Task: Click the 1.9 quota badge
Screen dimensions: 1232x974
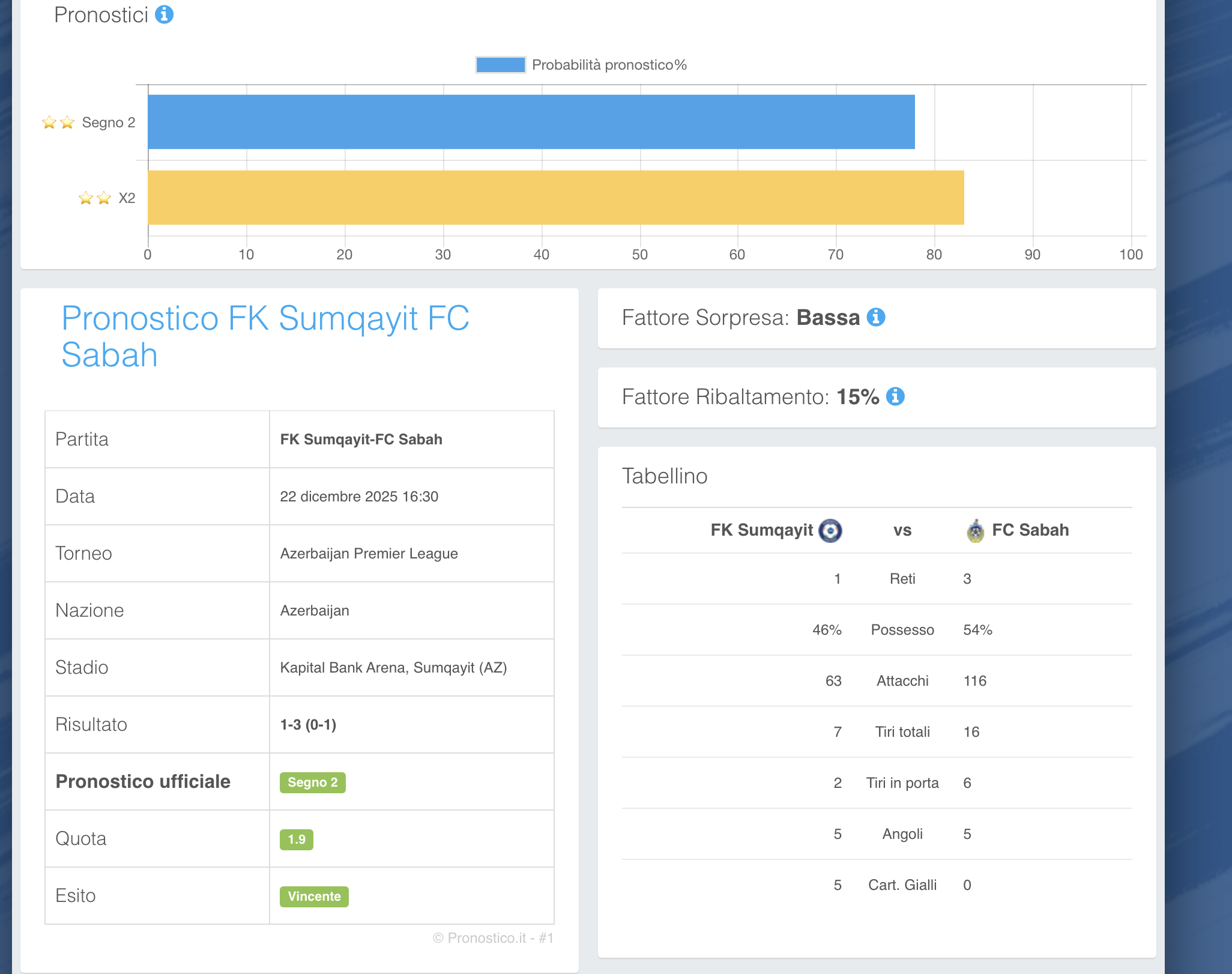Action: 296,839
